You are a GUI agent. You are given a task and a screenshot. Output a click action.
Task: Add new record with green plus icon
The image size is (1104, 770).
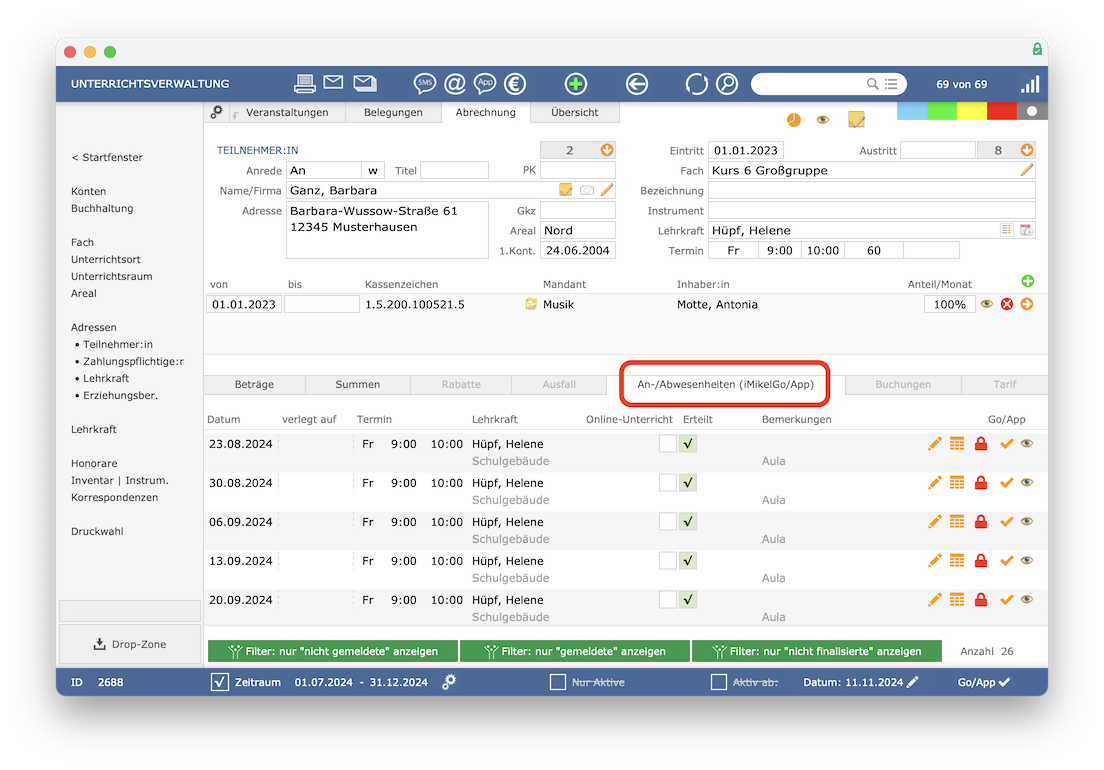[576, 84]
